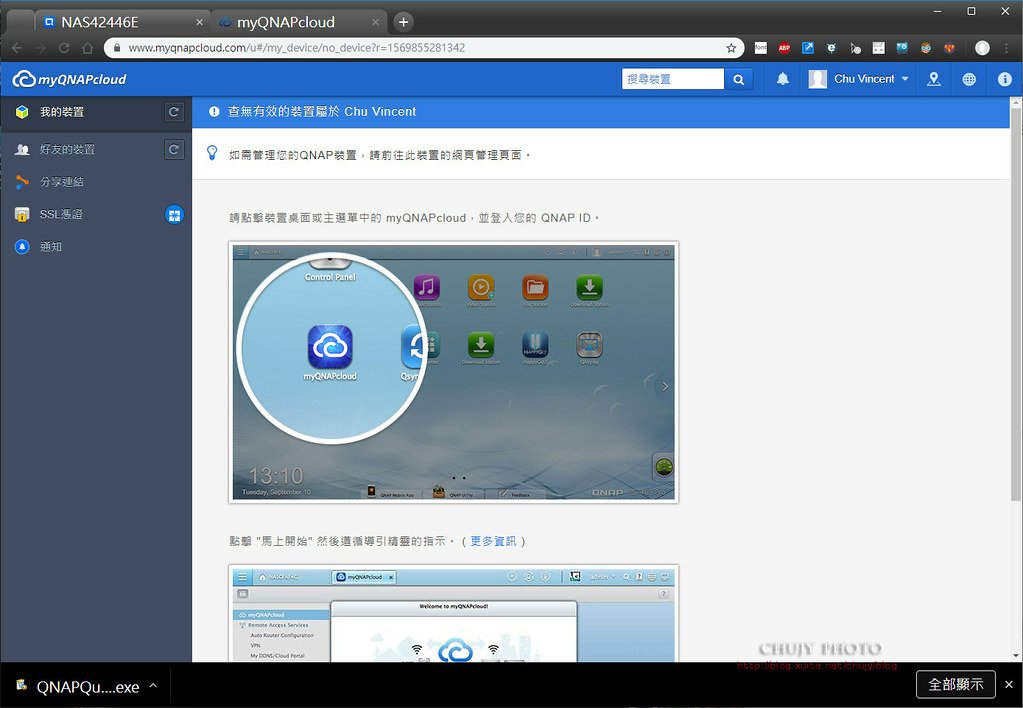Focus the 搜尋裝置 search field

(673, 79)
